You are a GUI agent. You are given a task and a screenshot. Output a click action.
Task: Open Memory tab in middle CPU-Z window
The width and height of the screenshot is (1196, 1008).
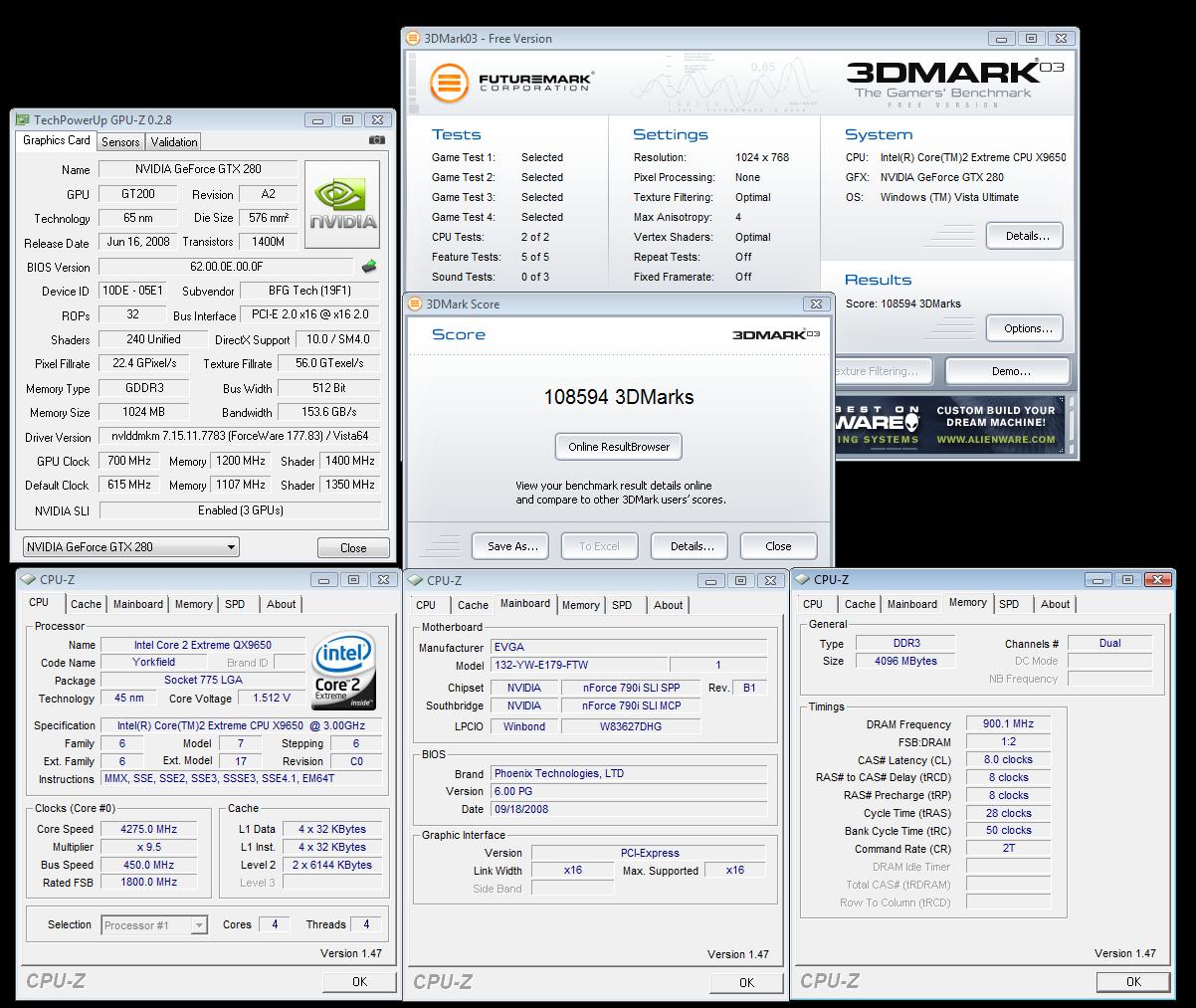click(x=580, y=605)
